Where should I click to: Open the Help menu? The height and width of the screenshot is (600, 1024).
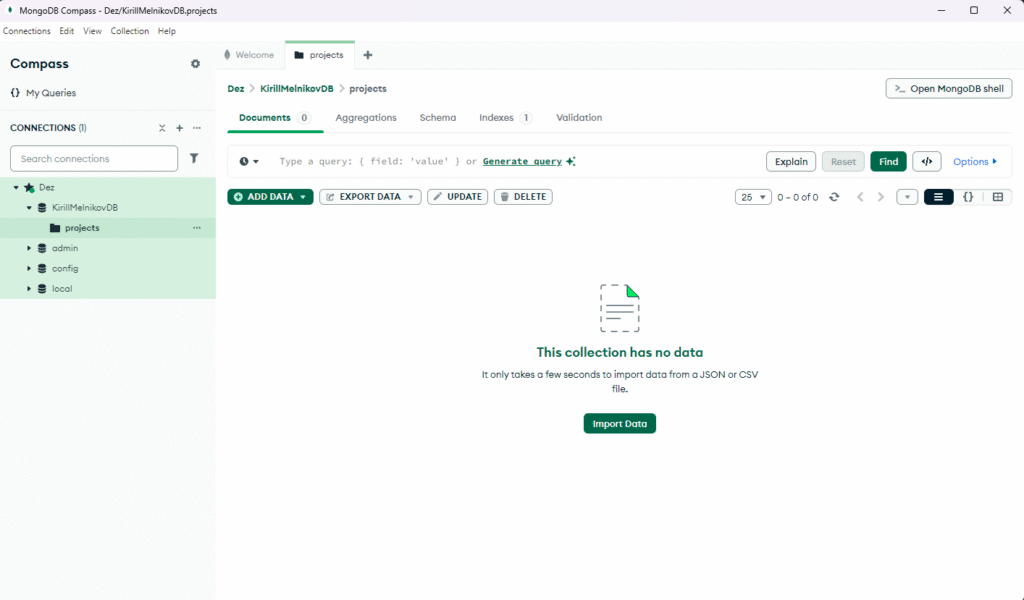[x=167, y=31]
